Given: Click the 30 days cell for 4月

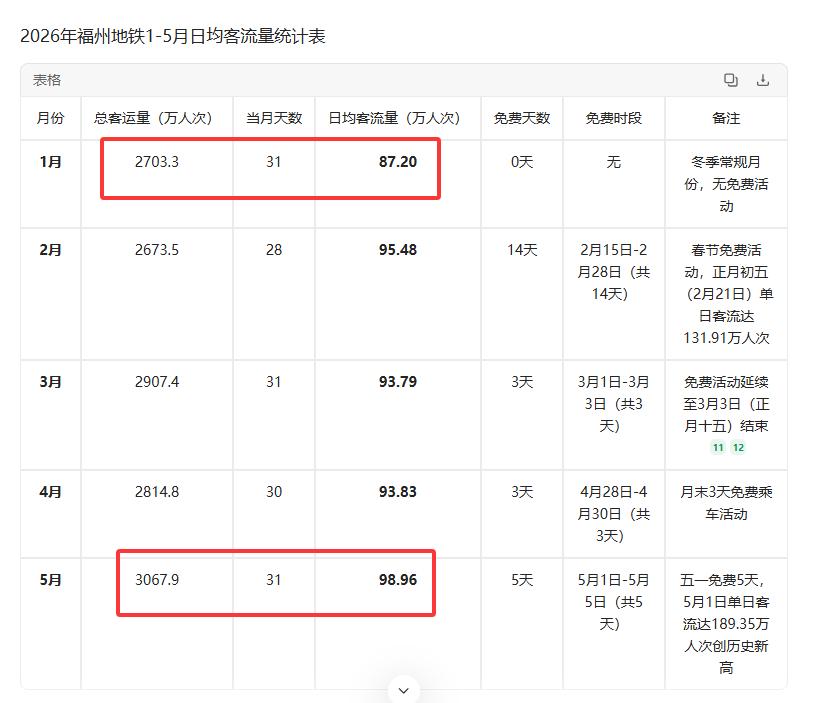Looking at the screenshot, I should coord(274,492).
